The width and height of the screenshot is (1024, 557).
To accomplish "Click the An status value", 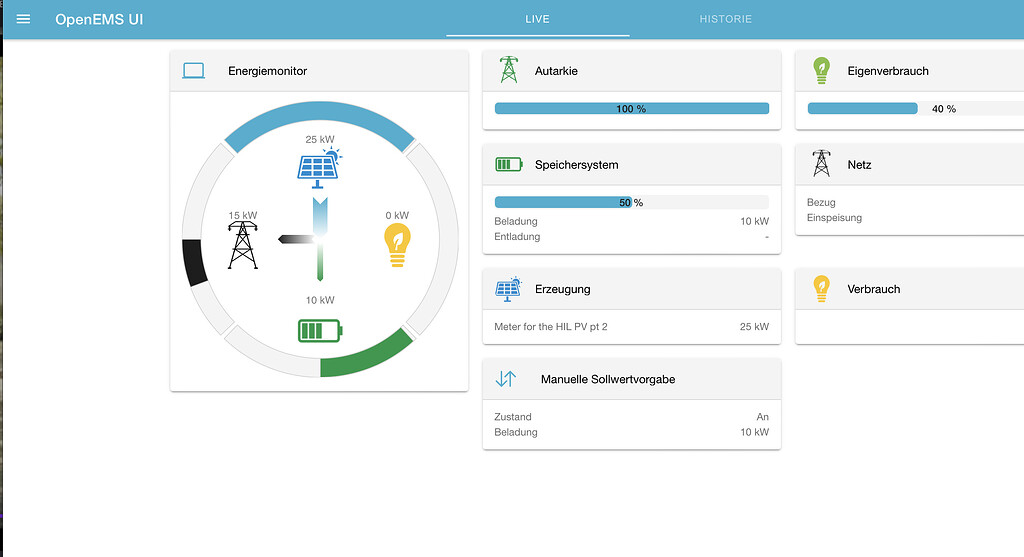I will point(762,417).
